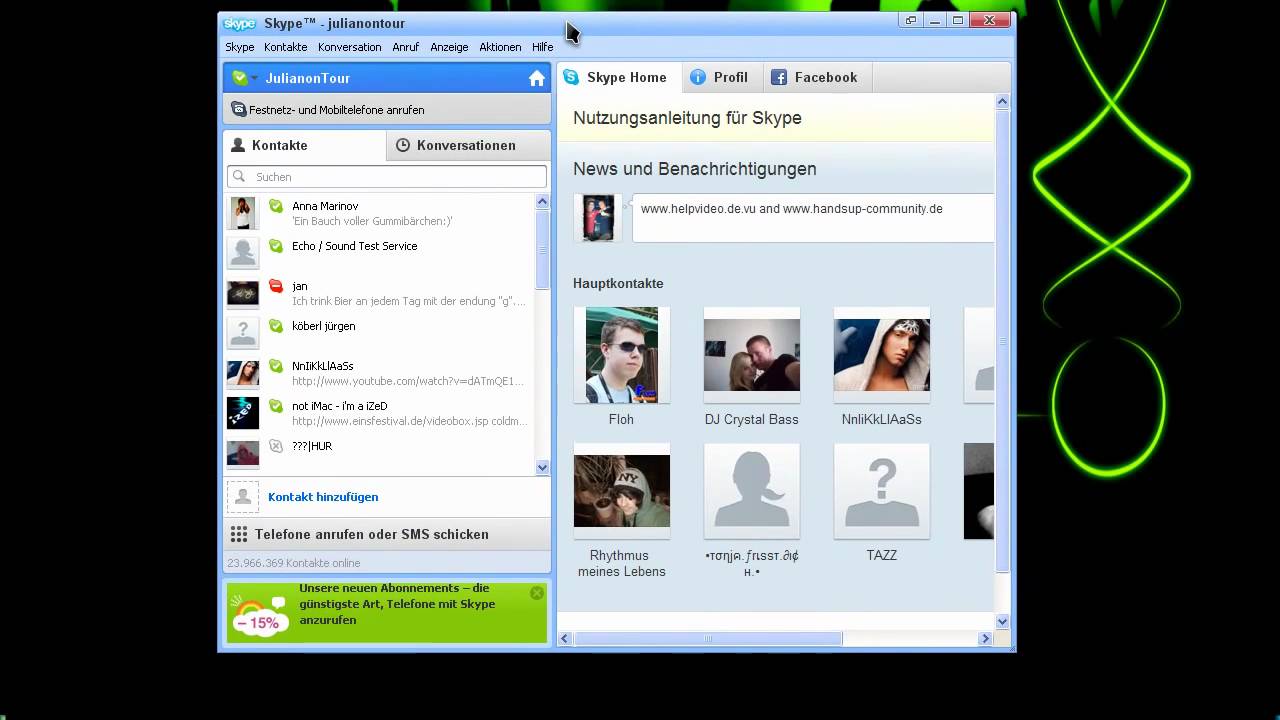
Task: Click the home pane scroll down arrow
Action: coord(1002,621)
